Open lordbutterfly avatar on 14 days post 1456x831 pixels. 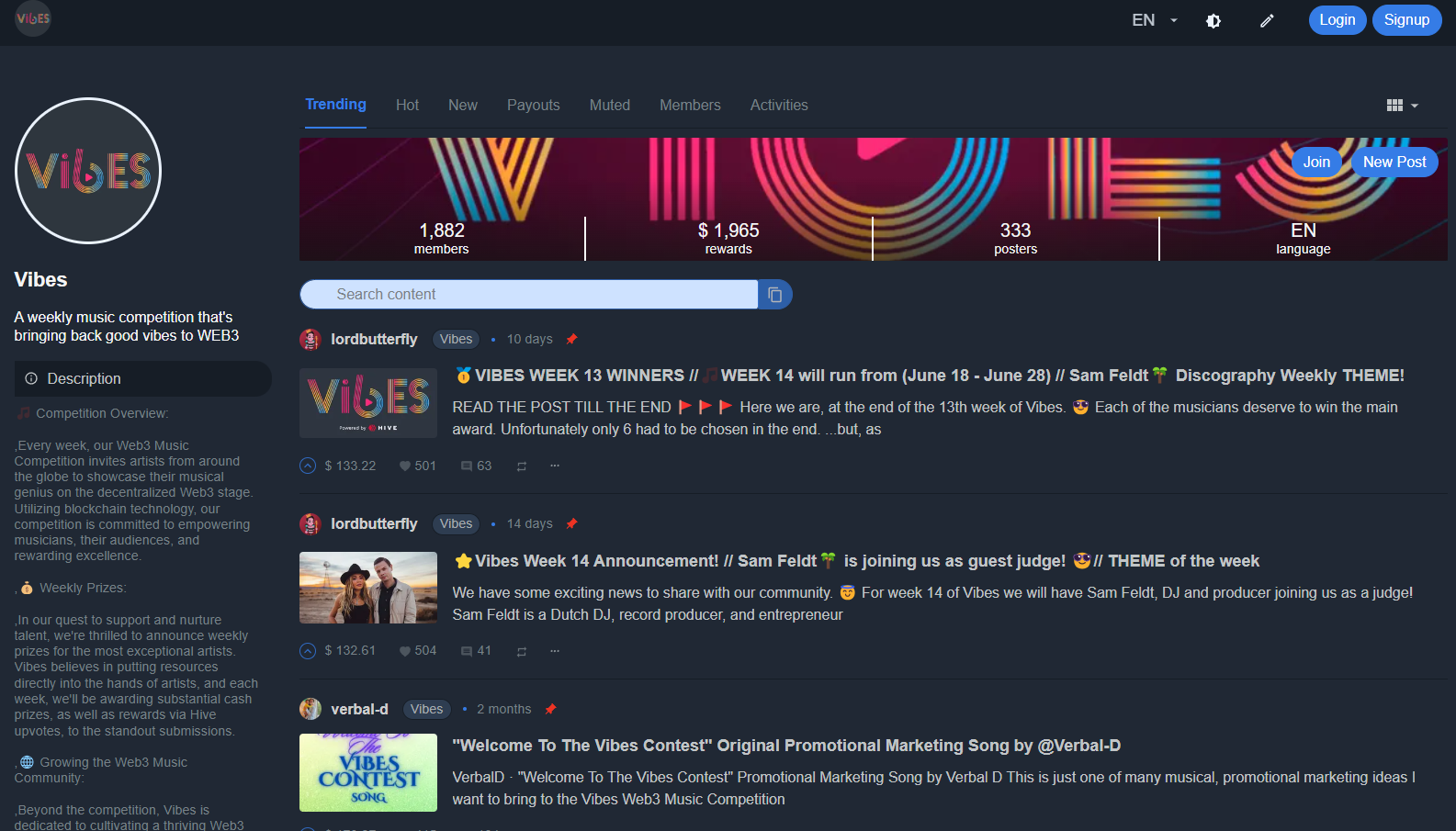[310, 524]
